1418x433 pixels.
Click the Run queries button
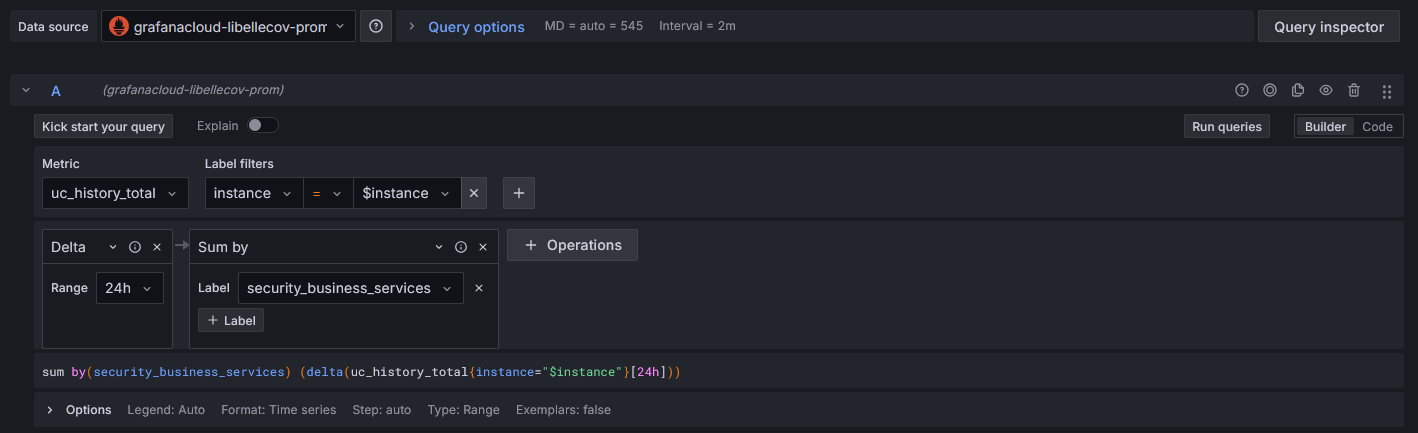(x=1227, y=127)
